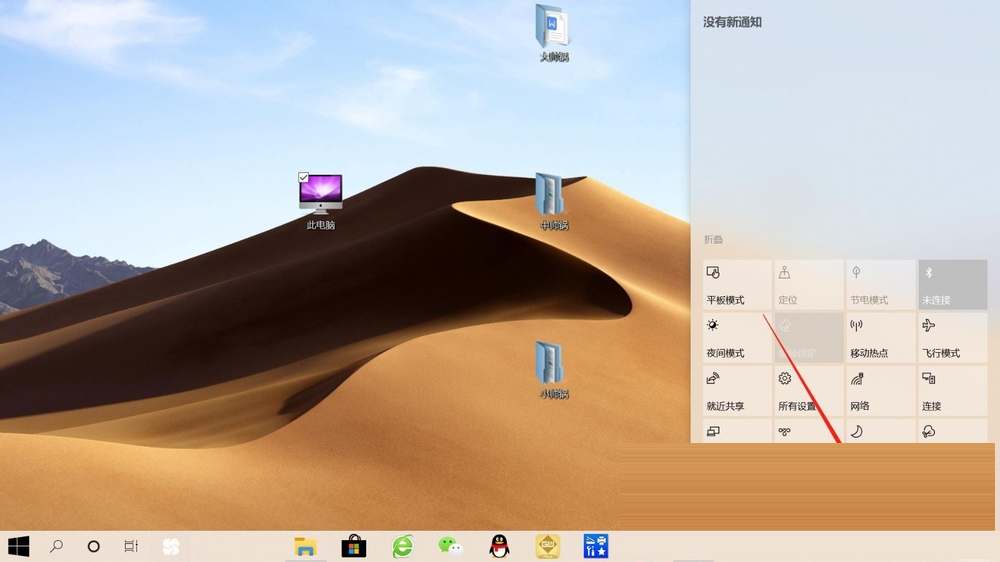Open the blue tools taskbar app
Viewport: 1000px width, 562px height.
coord(596,546)
